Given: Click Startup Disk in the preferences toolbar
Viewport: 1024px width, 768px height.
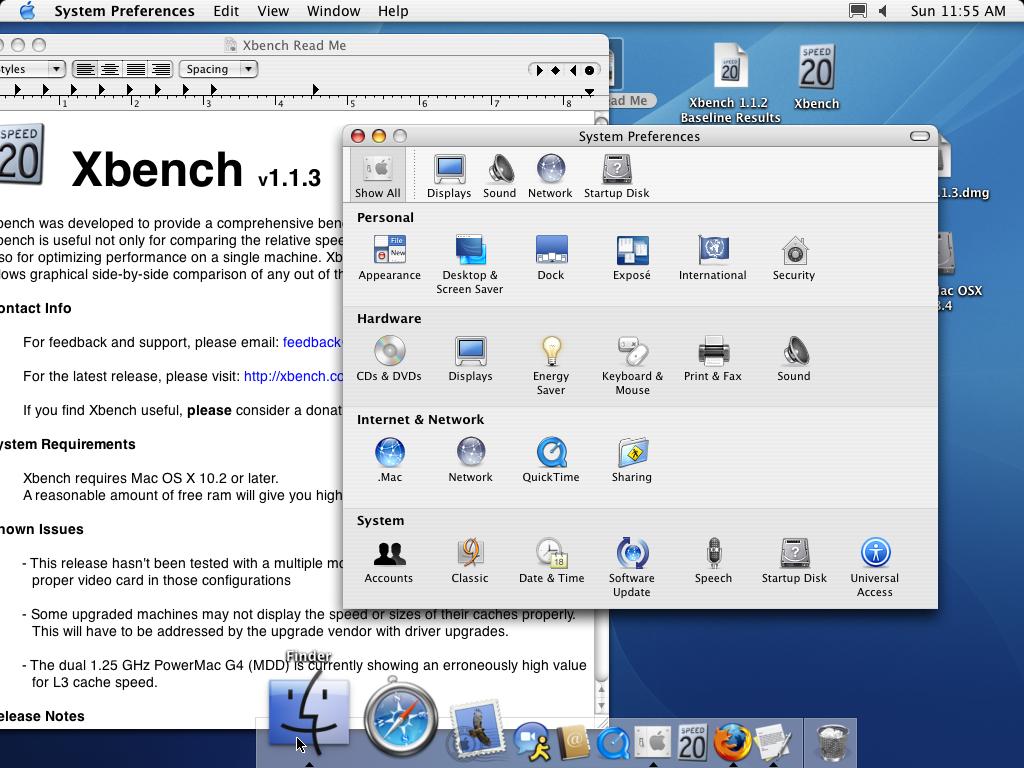Looking at the screenshot, I should (616, 176).
